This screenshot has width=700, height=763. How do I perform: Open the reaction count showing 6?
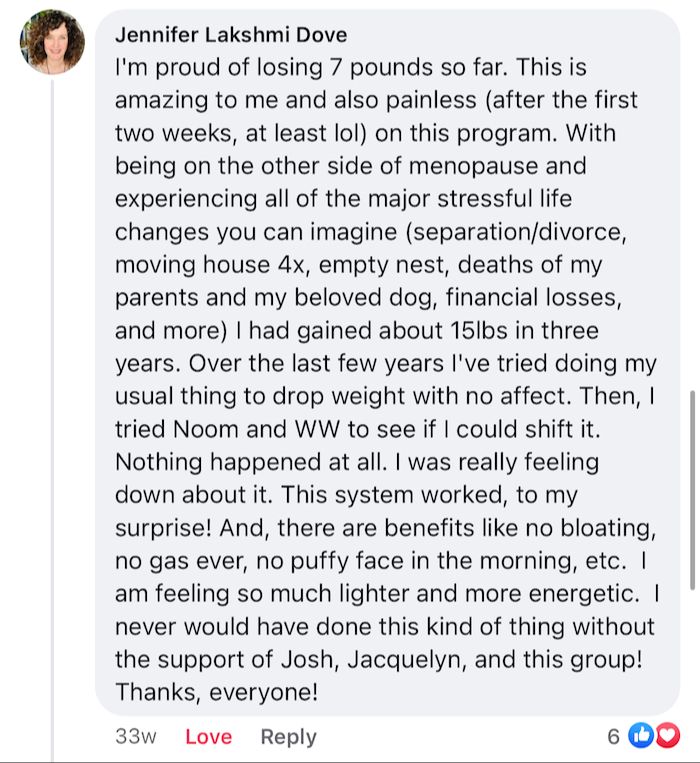pos(614,737)
